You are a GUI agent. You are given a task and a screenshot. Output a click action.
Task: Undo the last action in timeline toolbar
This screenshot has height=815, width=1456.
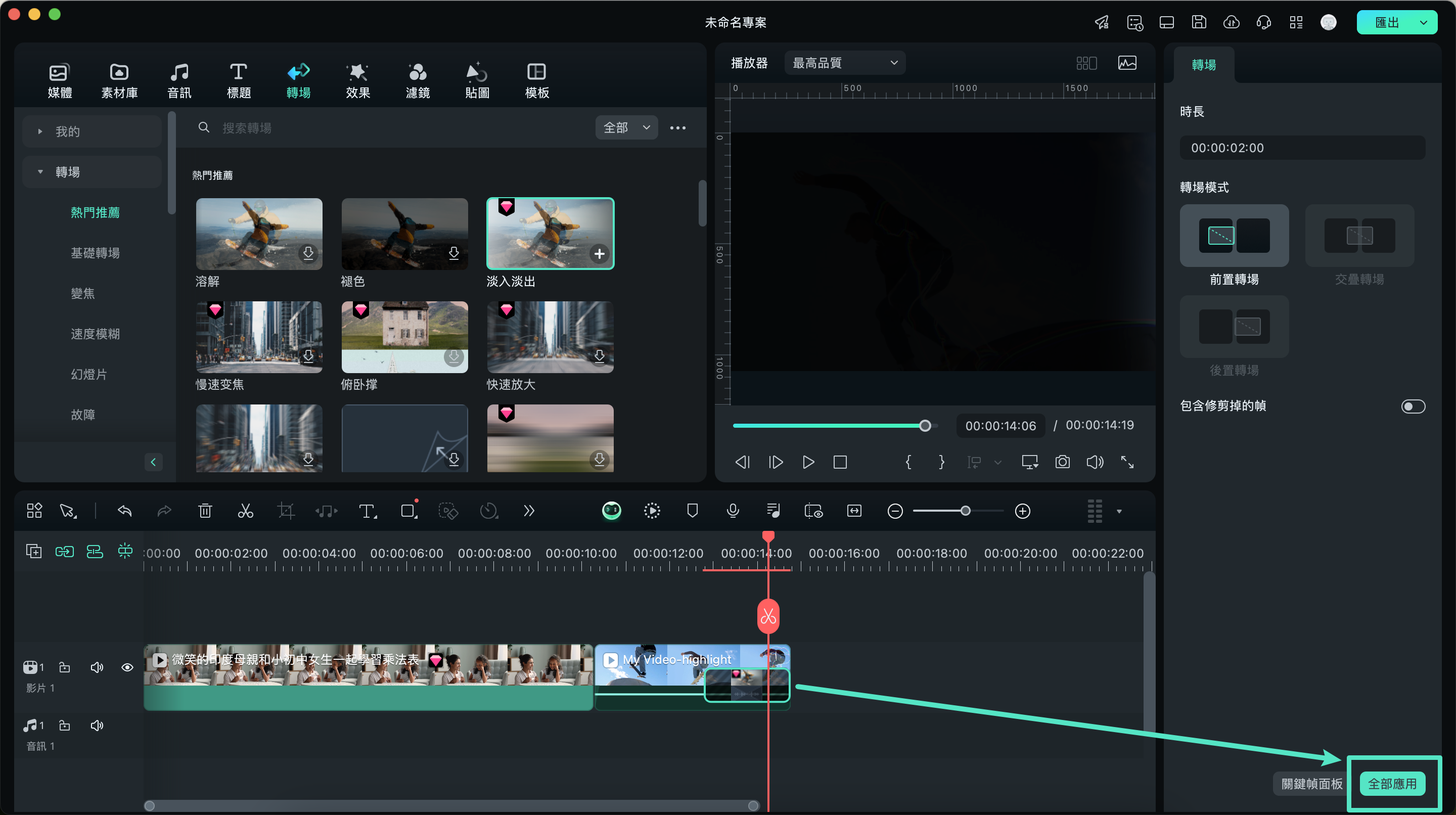[124, 511]
